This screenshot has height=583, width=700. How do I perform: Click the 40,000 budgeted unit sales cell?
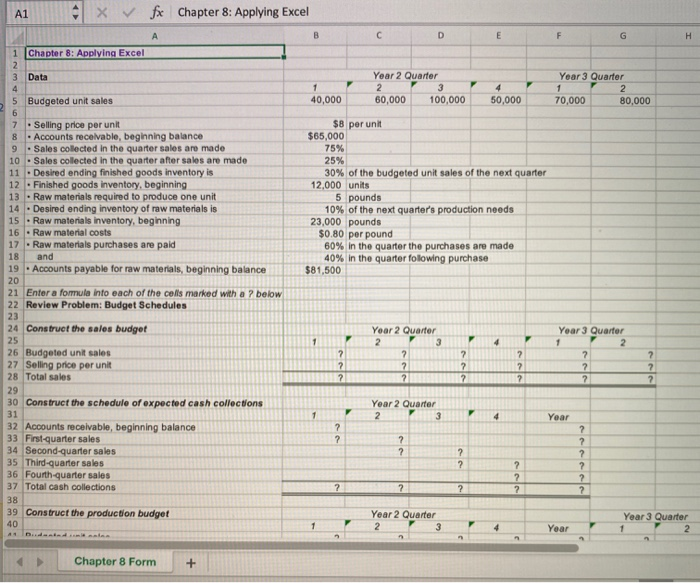click(316, 100)
